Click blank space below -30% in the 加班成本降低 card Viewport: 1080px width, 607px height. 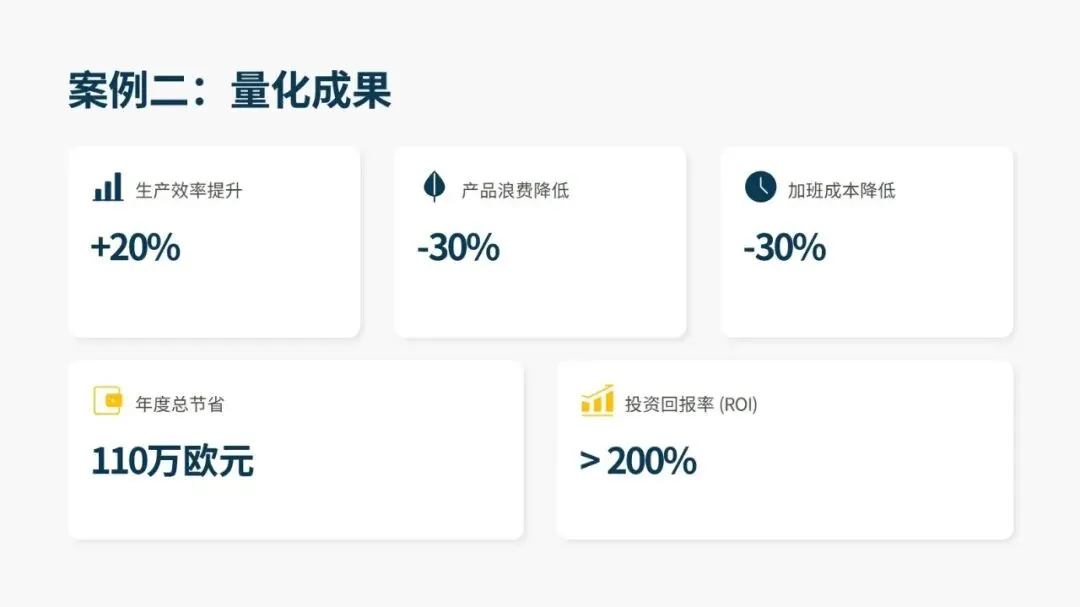click(x=866, y=300)
